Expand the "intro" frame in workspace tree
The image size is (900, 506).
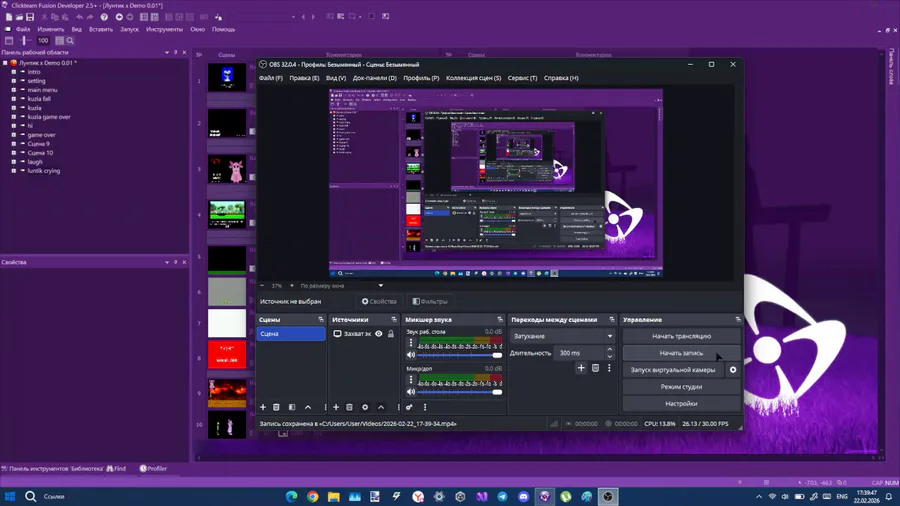[14, 72]
